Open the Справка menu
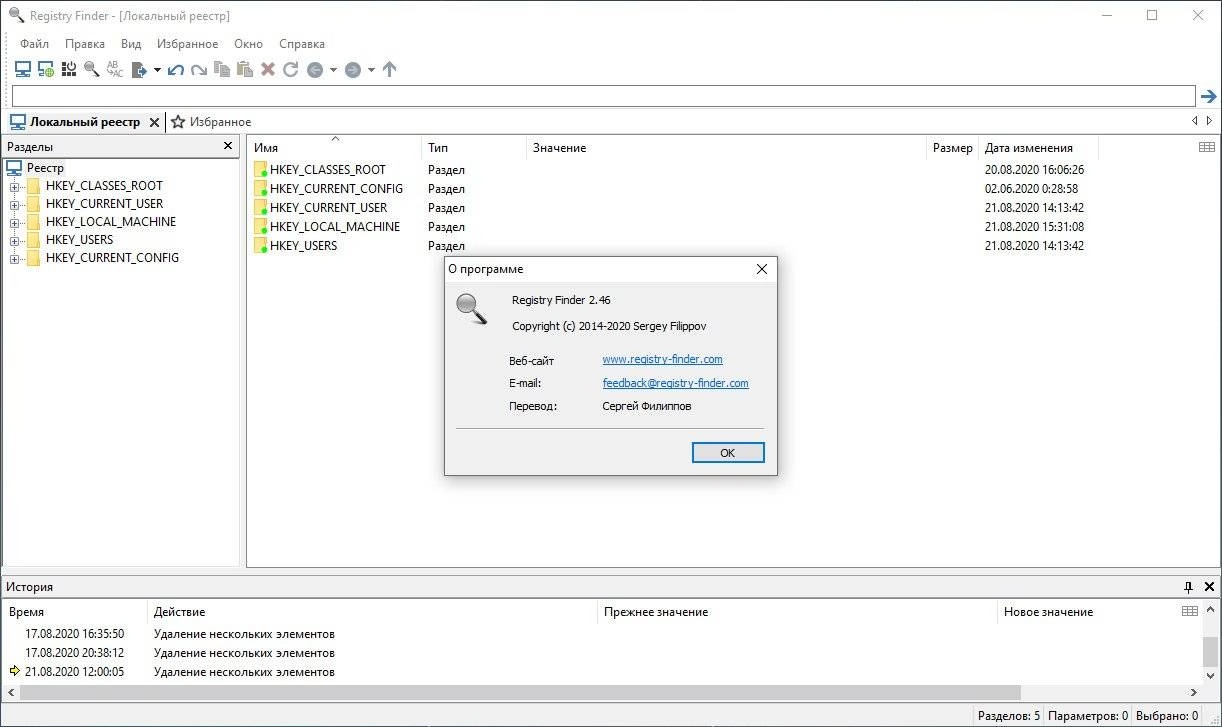This screenshot has height=727, width=1222. [302, 44]
